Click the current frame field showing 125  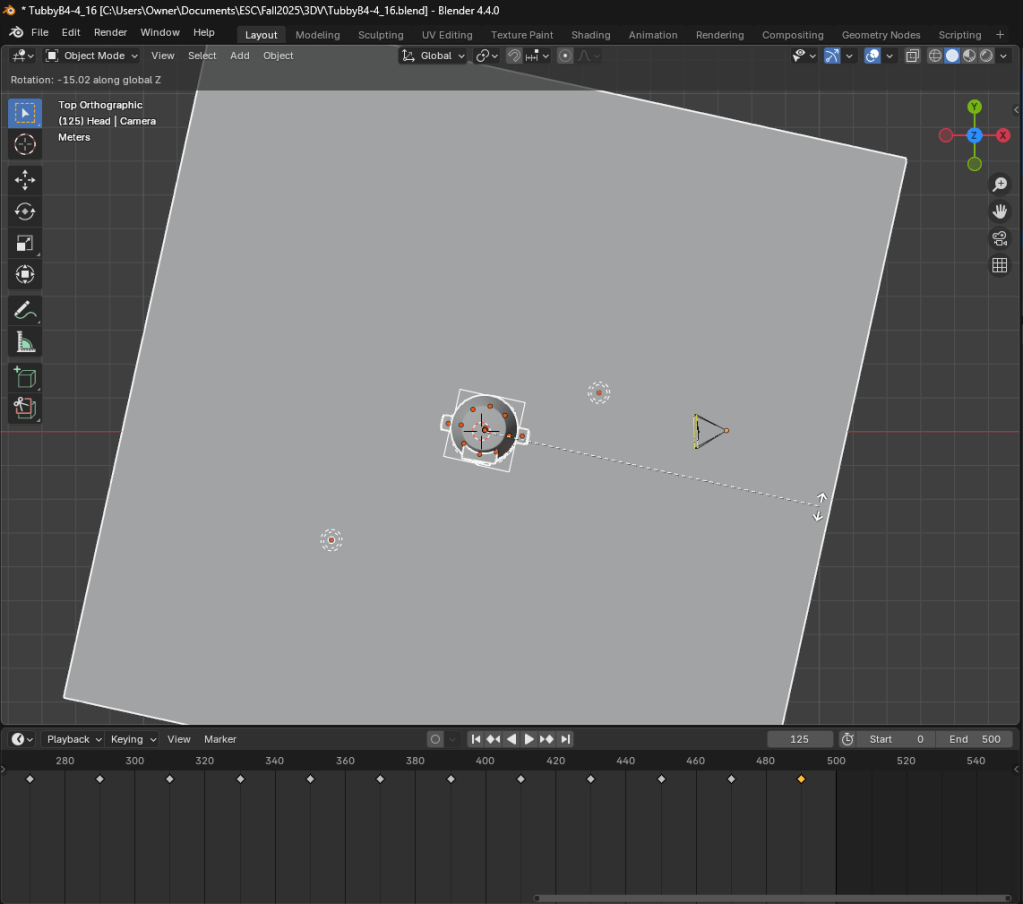799,739
